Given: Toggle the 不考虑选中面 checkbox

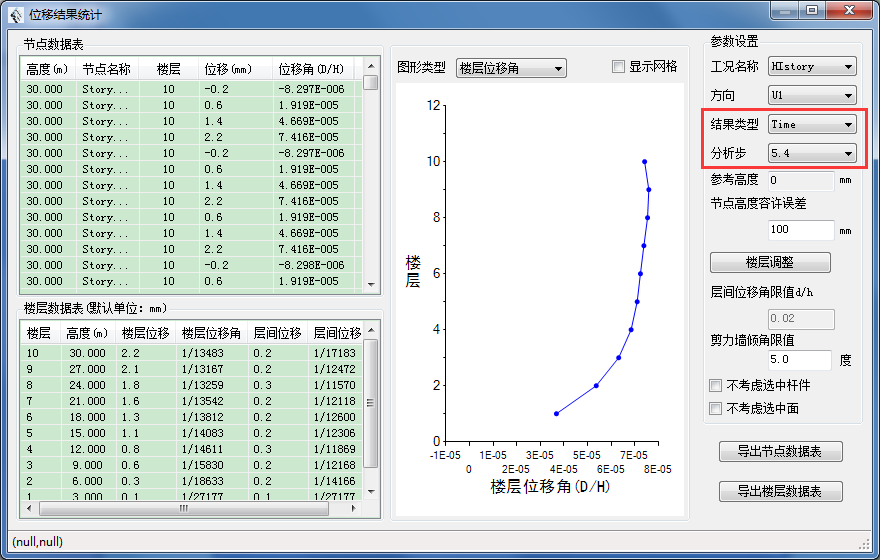Looking at the screenshot, I should pyautogui.click(x=715, y=408).
